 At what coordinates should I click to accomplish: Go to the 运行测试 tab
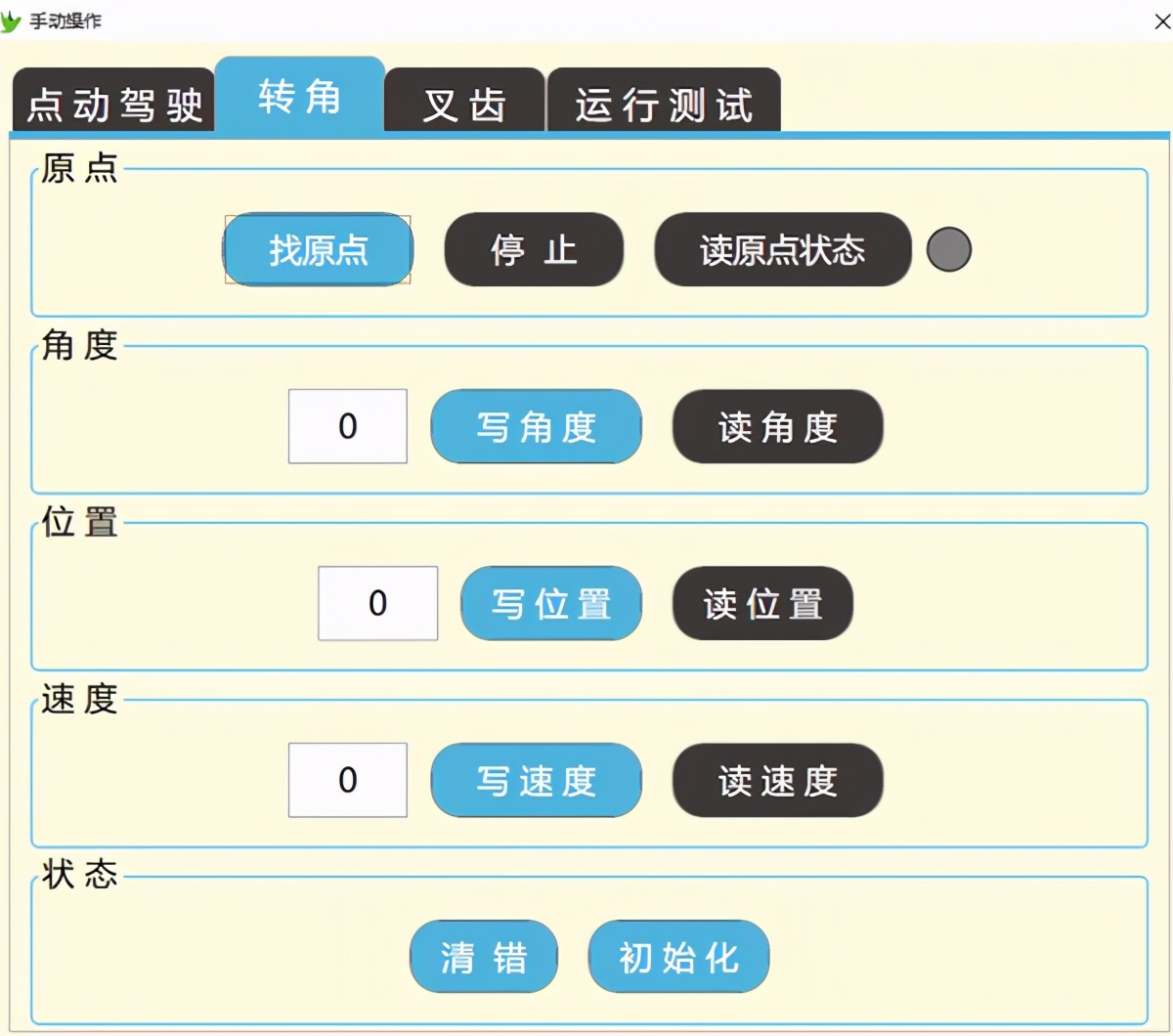pos(664,103)
